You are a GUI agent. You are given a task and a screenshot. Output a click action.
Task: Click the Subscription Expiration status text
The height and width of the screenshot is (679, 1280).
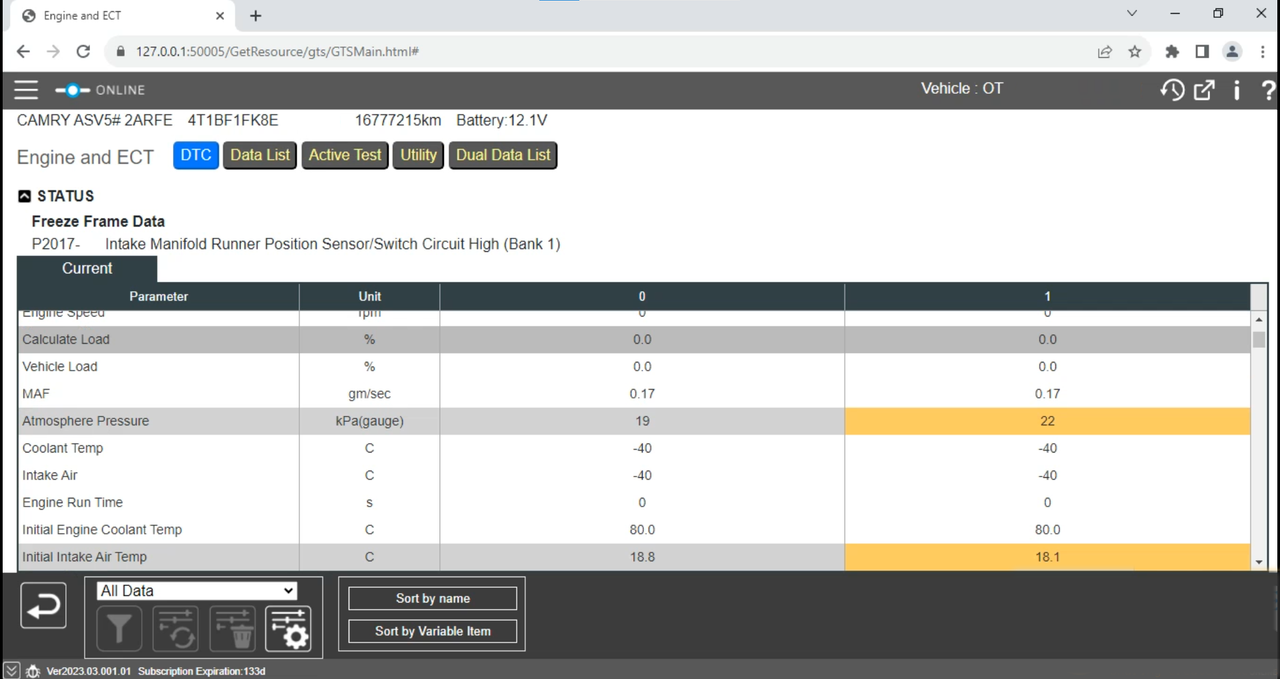click(201, 671)
